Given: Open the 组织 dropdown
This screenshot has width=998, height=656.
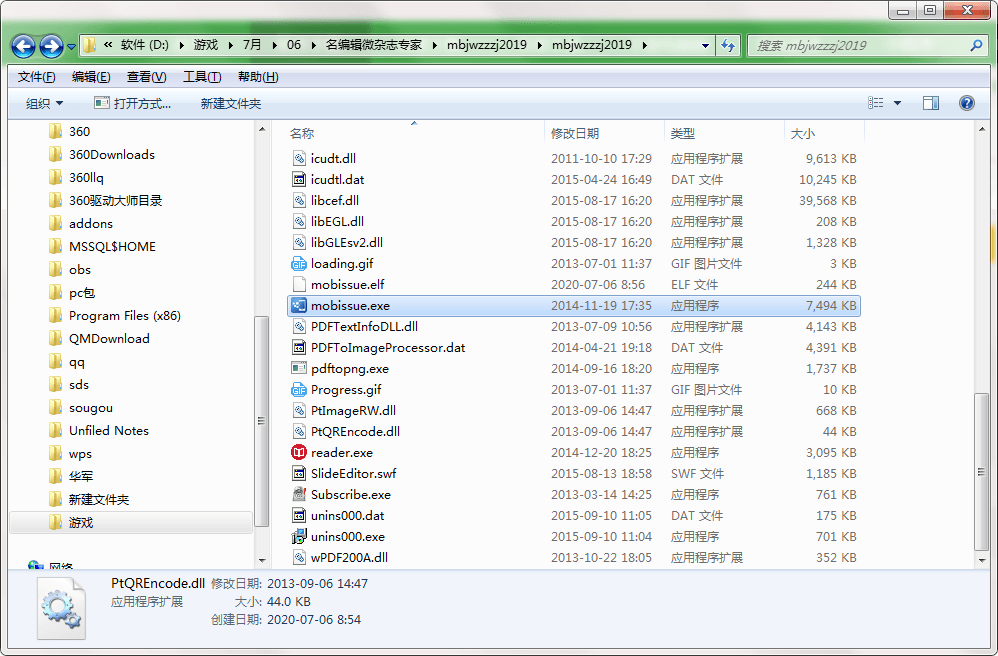Looking at the screenshot, I should pos(44,103).
